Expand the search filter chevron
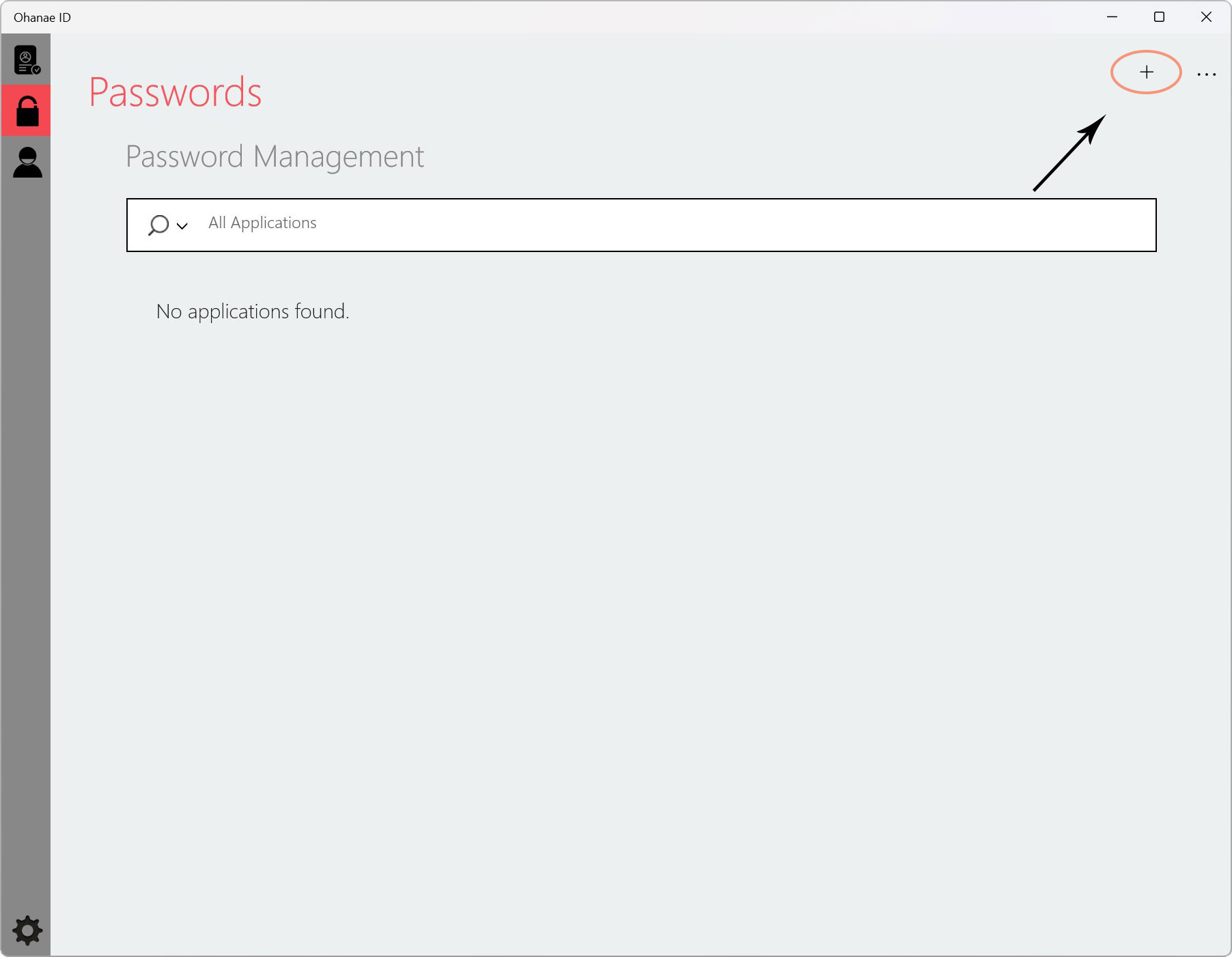The width and height of the screenshot is (1232, 957). pos(182,225)
